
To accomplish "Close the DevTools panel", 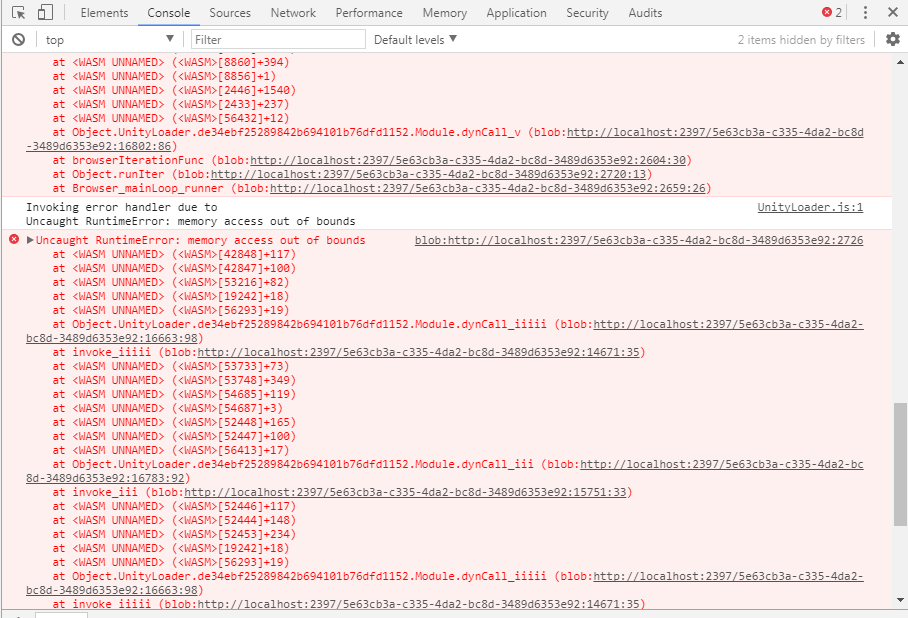I will point(892,13).
